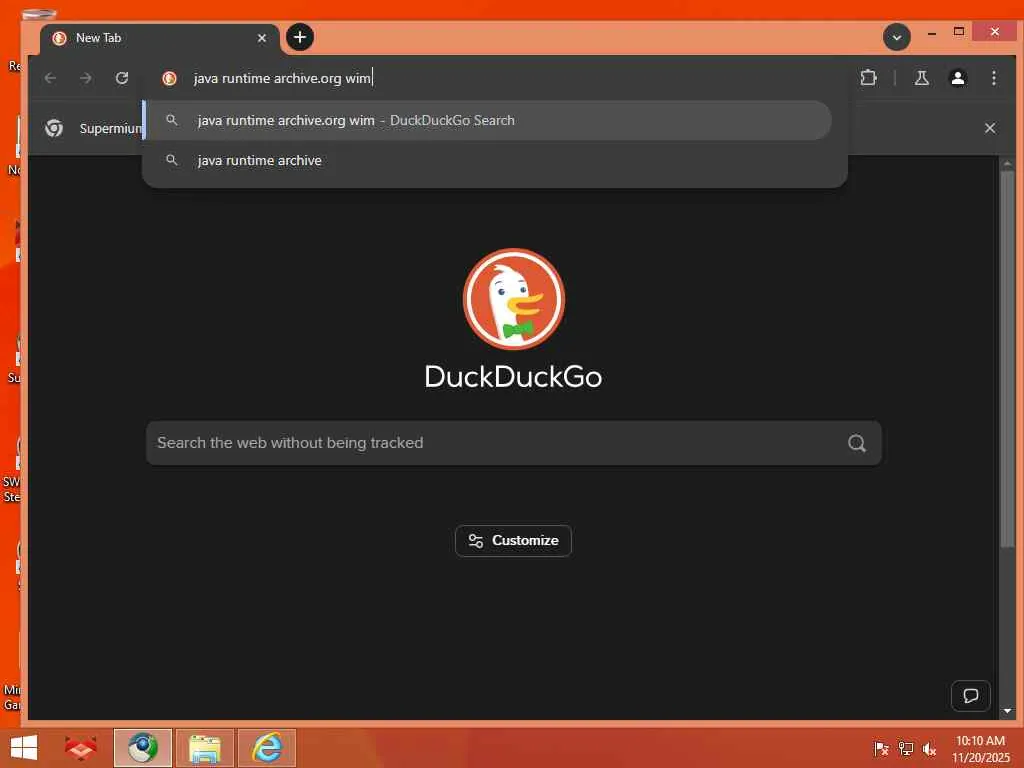Open the Windows Start button

click(x=24, y=748)
